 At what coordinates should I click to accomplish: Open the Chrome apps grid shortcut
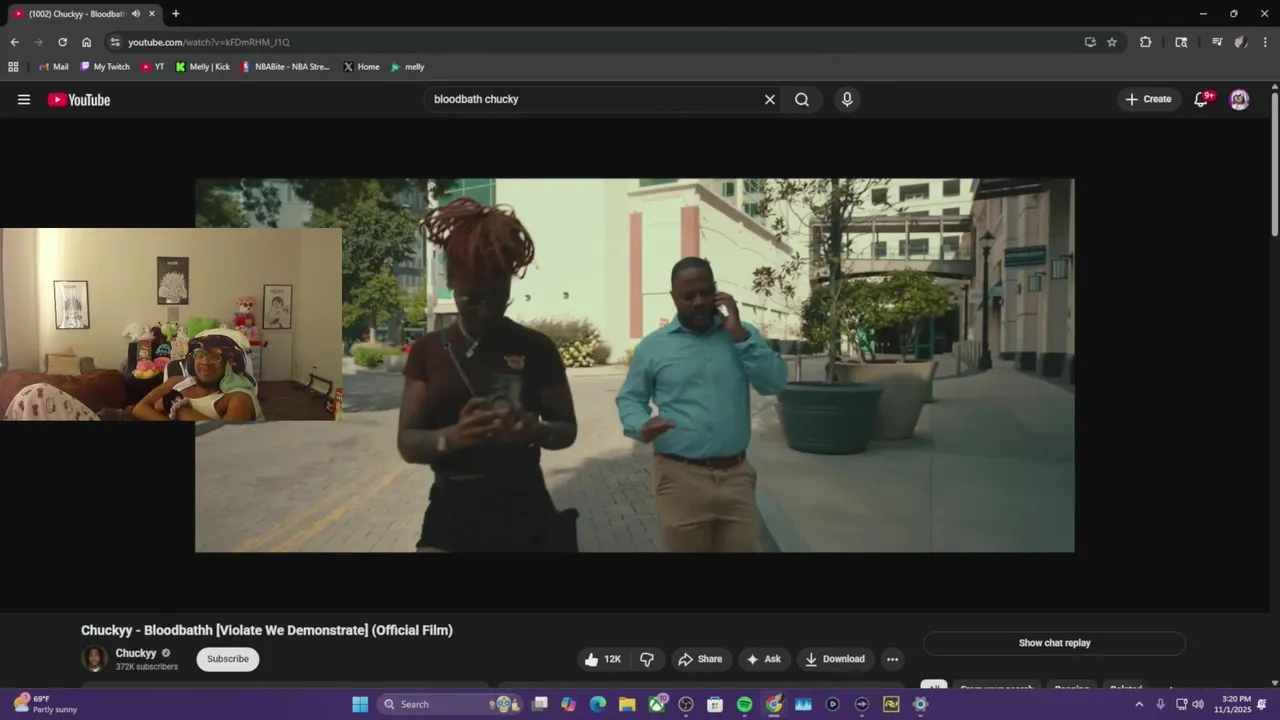13,67
